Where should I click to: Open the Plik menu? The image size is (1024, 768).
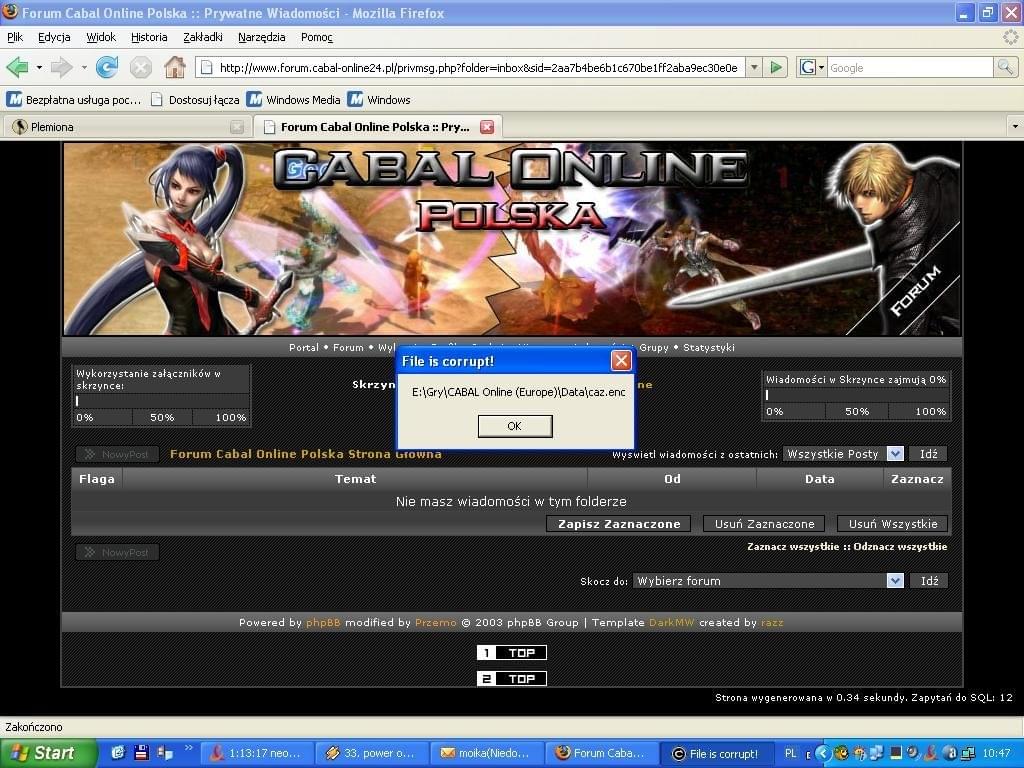click(x=15, y=37)
